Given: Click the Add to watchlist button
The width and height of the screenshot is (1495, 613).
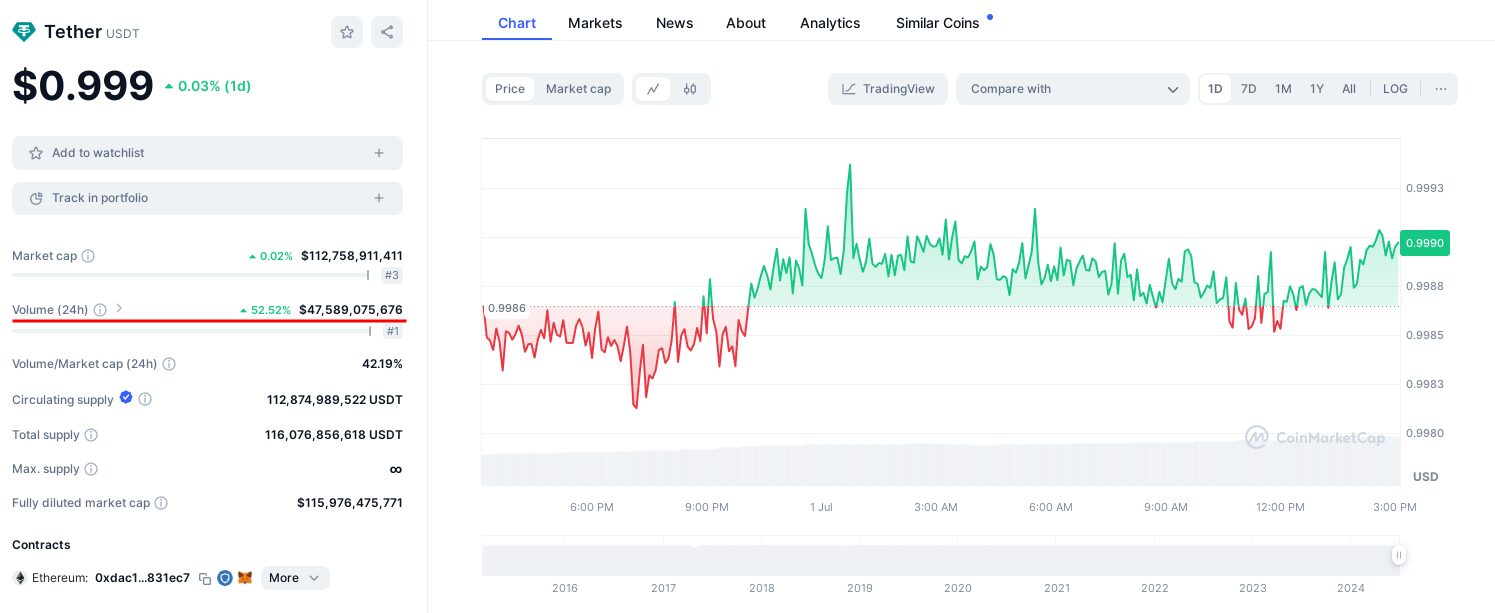Looking at the screenshot, I should point(207,153).
